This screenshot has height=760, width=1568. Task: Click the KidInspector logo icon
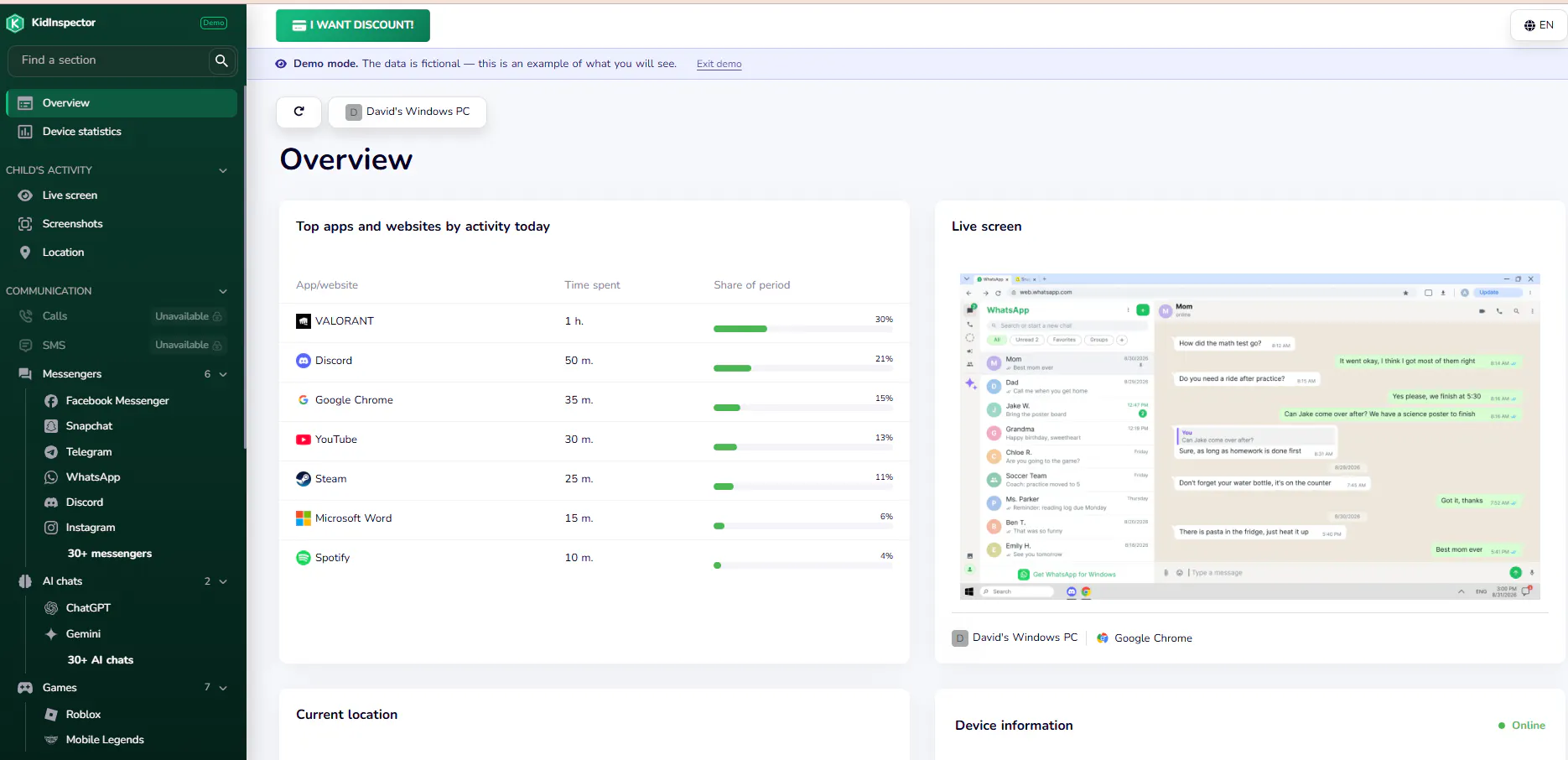coord(15,23)
